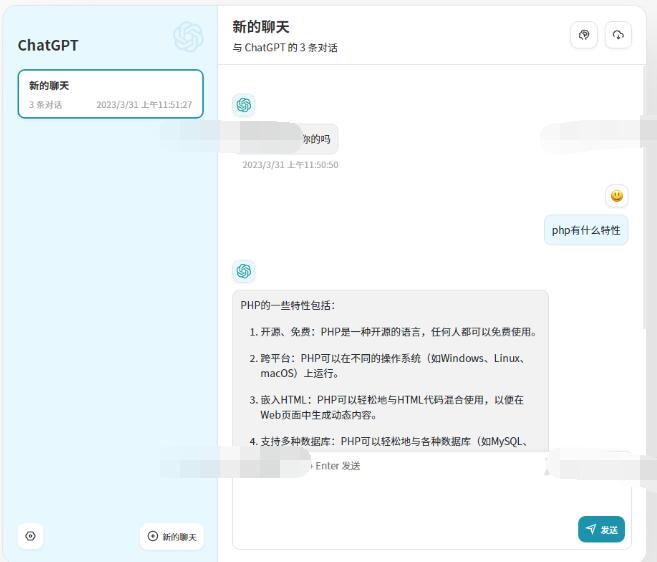Click the 新的聊天 chat title header
This screenshot has width=657, height=562.
261,27
